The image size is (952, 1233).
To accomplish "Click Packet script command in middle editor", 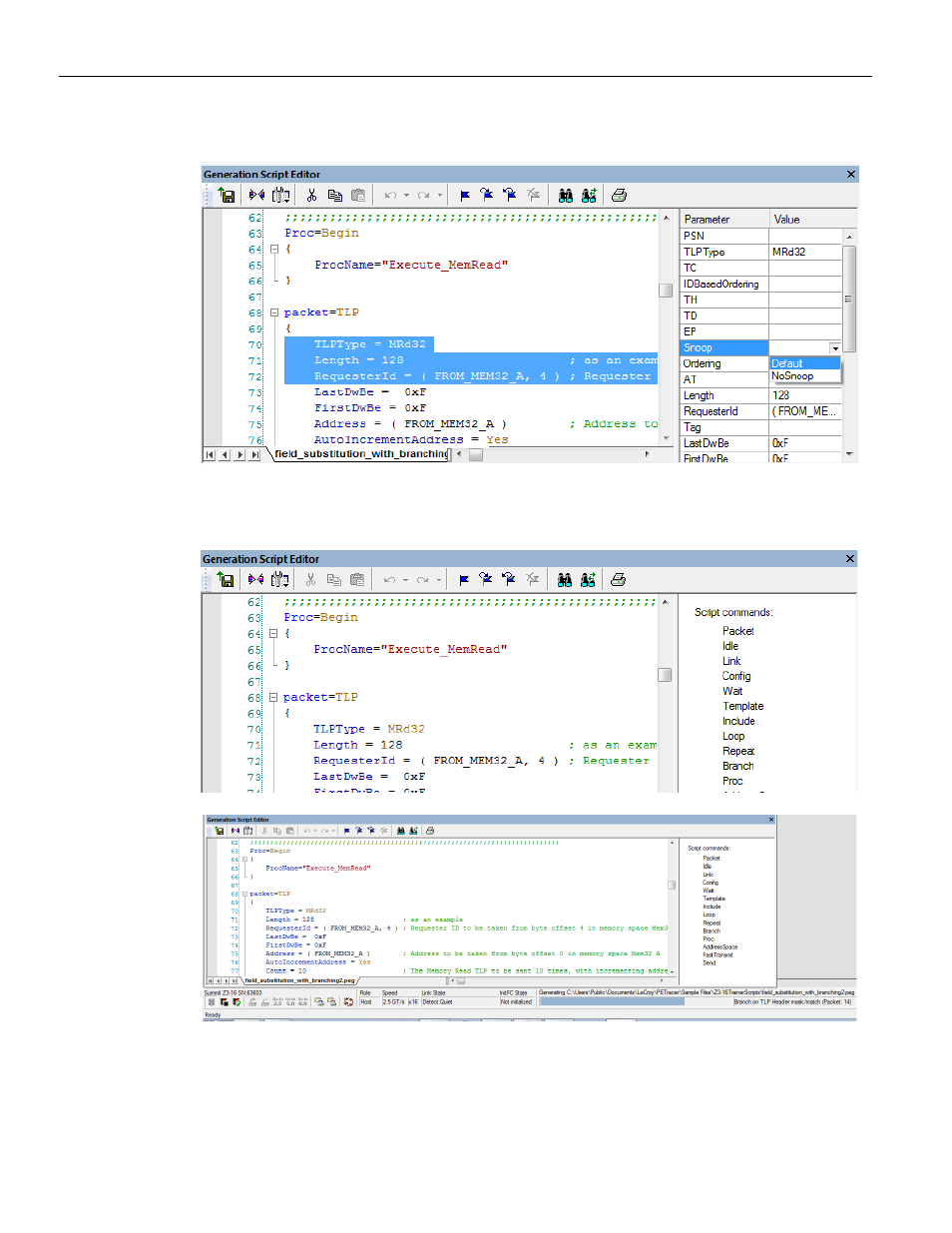I will pyautogui.click(x=738, y=631).
